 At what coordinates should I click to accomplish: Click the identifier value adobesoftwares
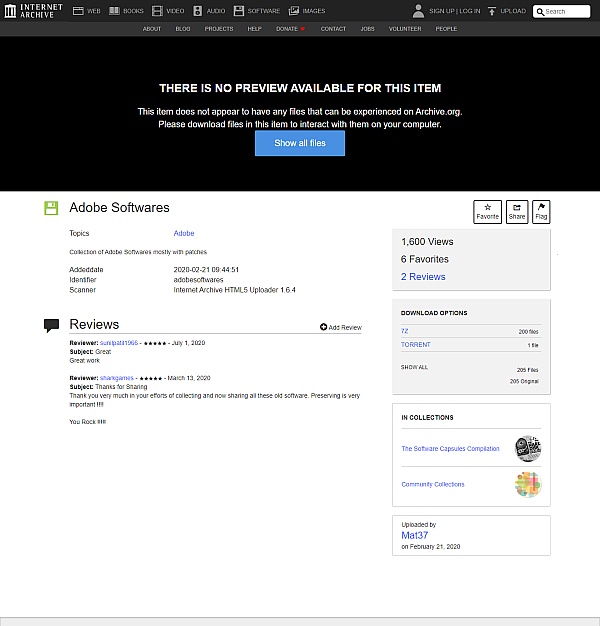198,280
